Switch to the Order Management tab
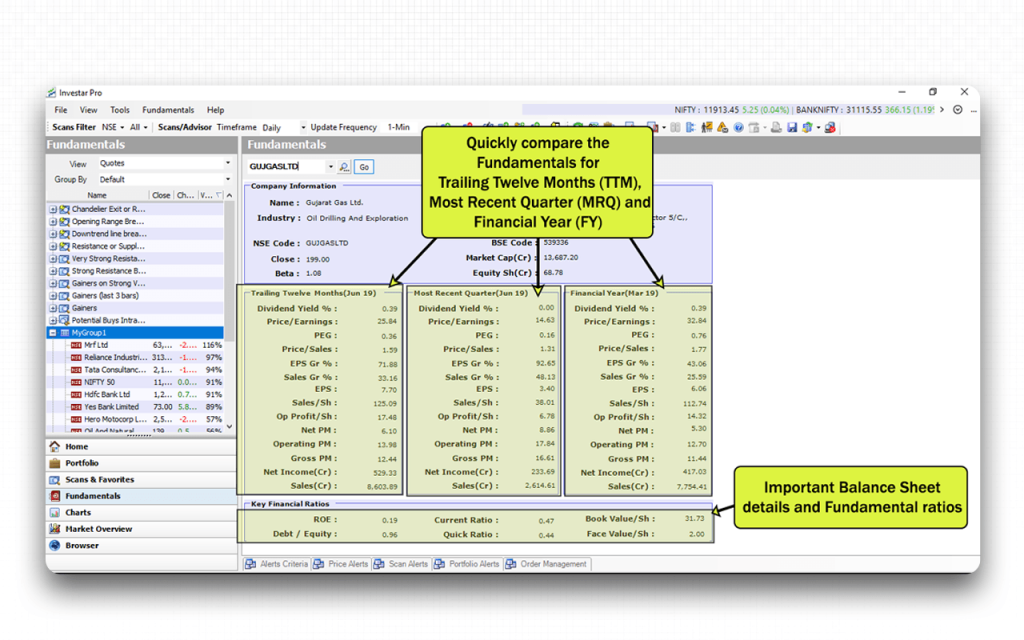This screenshot has height=640, width=1024. 547,563
